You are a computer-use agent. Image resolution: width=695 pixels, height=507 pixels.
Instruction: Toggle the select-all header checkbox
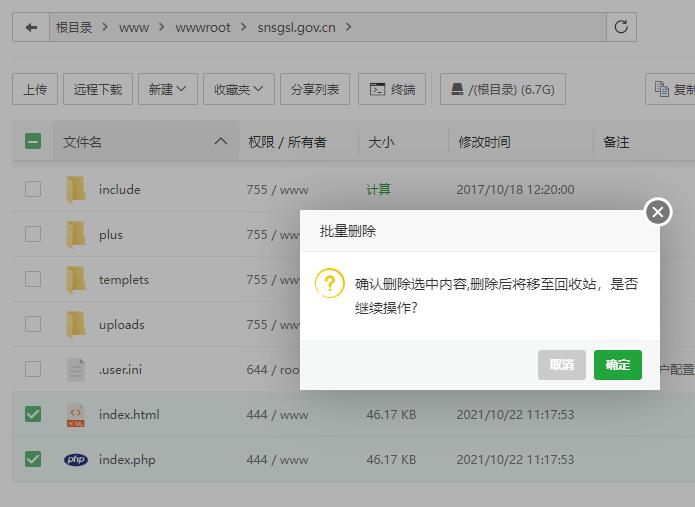pos(33,141)
